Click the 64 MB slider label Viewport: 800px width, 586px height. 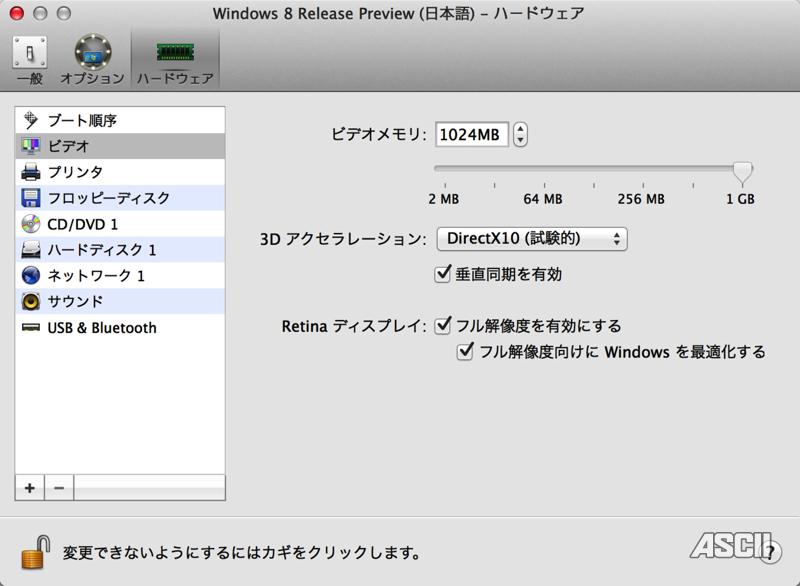543,199
